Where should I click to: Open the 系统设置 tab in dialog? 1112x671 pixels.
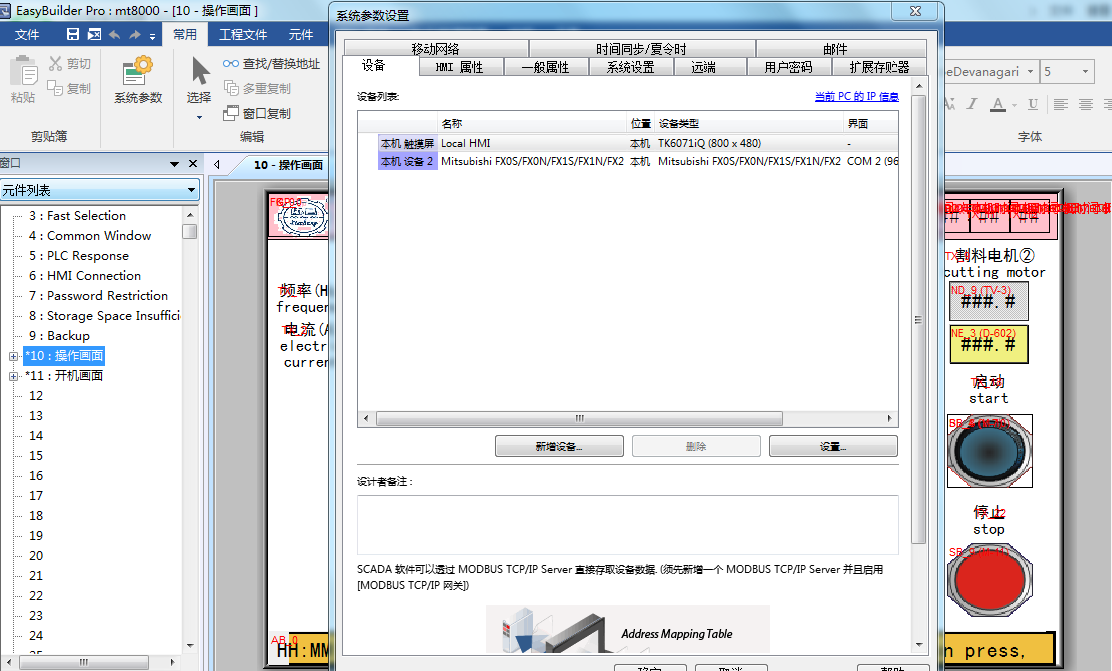[630, 67]
